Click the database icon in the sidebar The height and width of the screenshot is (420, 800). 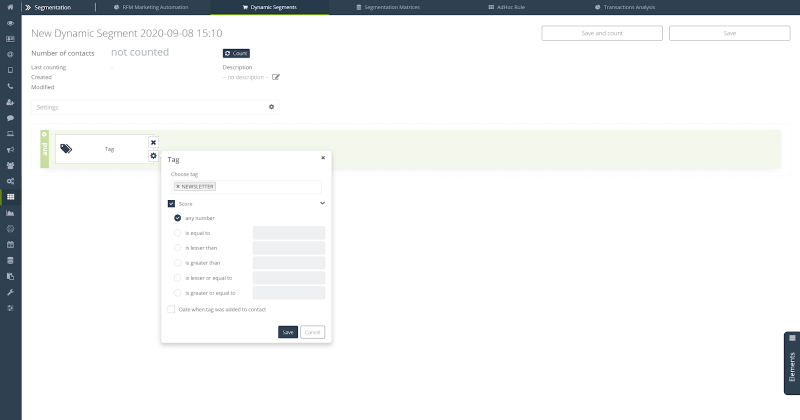pyautogui.click(x=10, y=260)
